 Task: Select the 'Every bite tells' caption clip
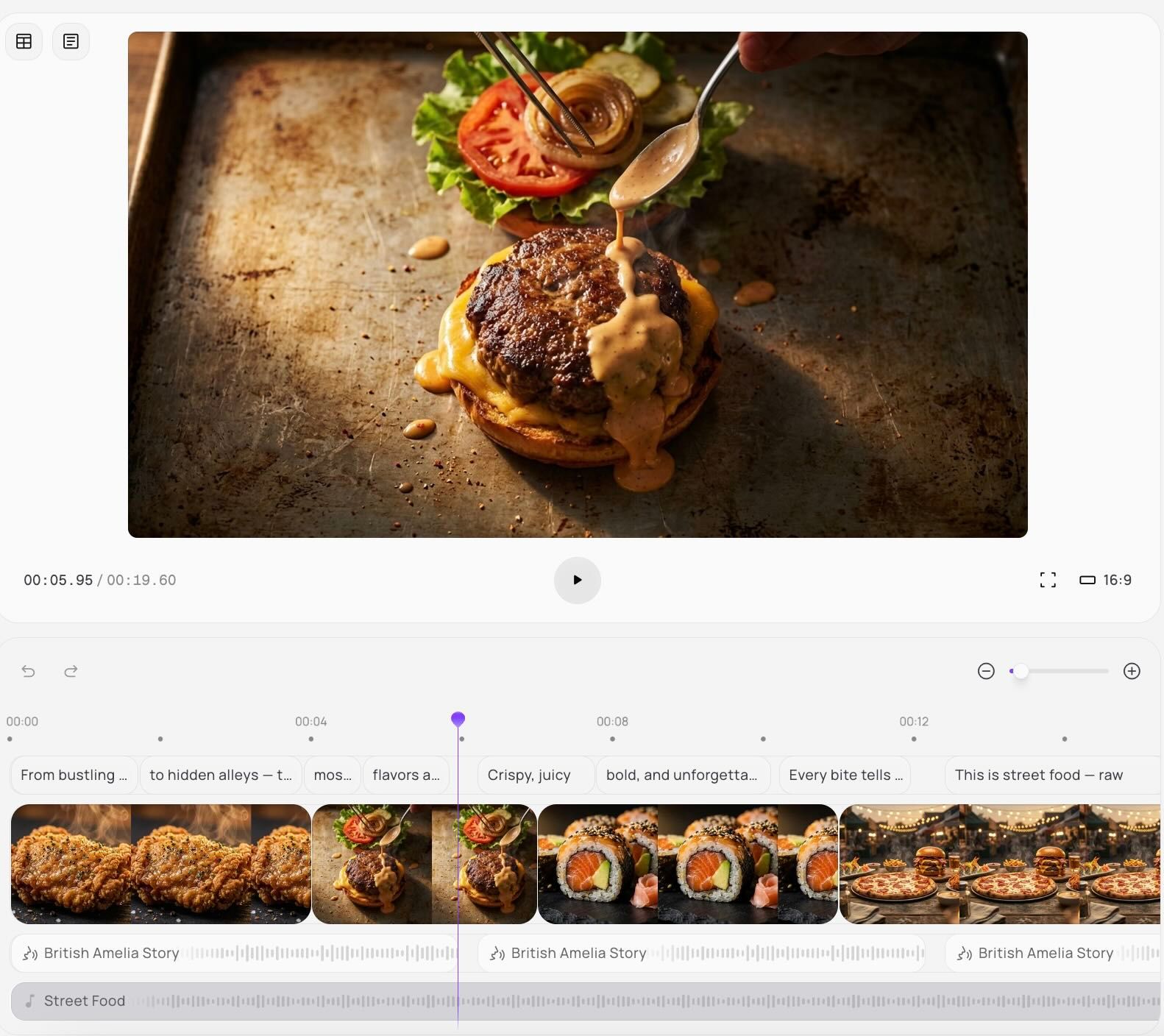point(845,775)
